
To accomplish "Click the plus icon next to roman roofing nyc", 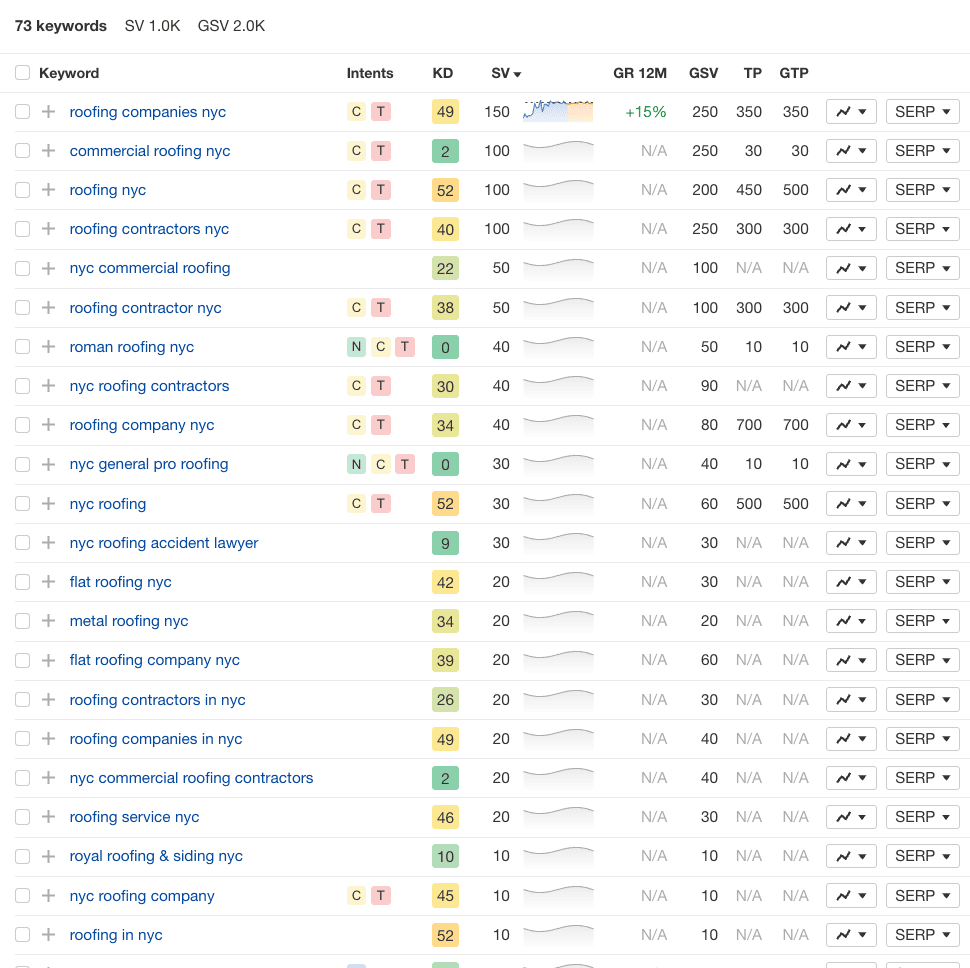I will coord(48,347).
